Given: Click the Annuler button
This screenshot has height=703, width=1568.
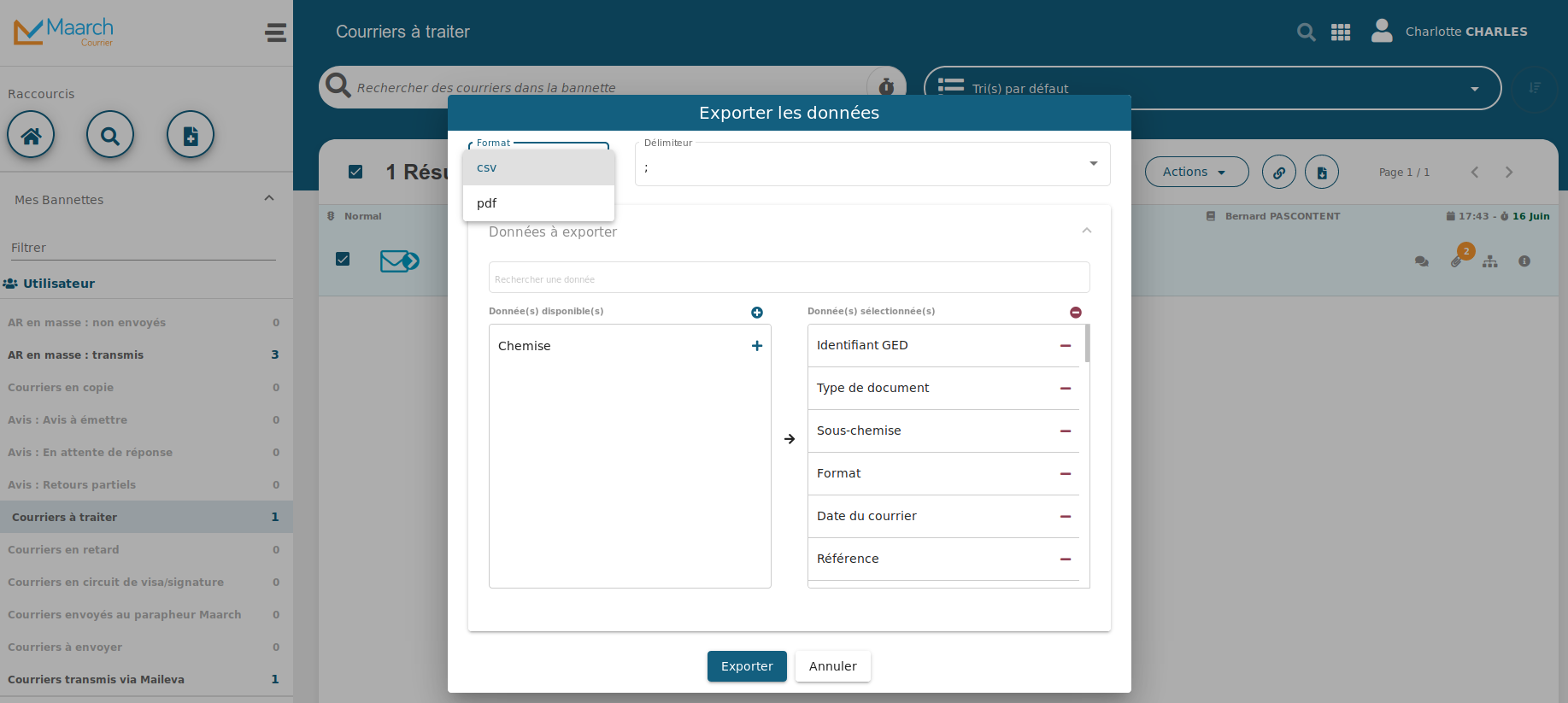Looking at the screenshot, I should click(833, 666).
